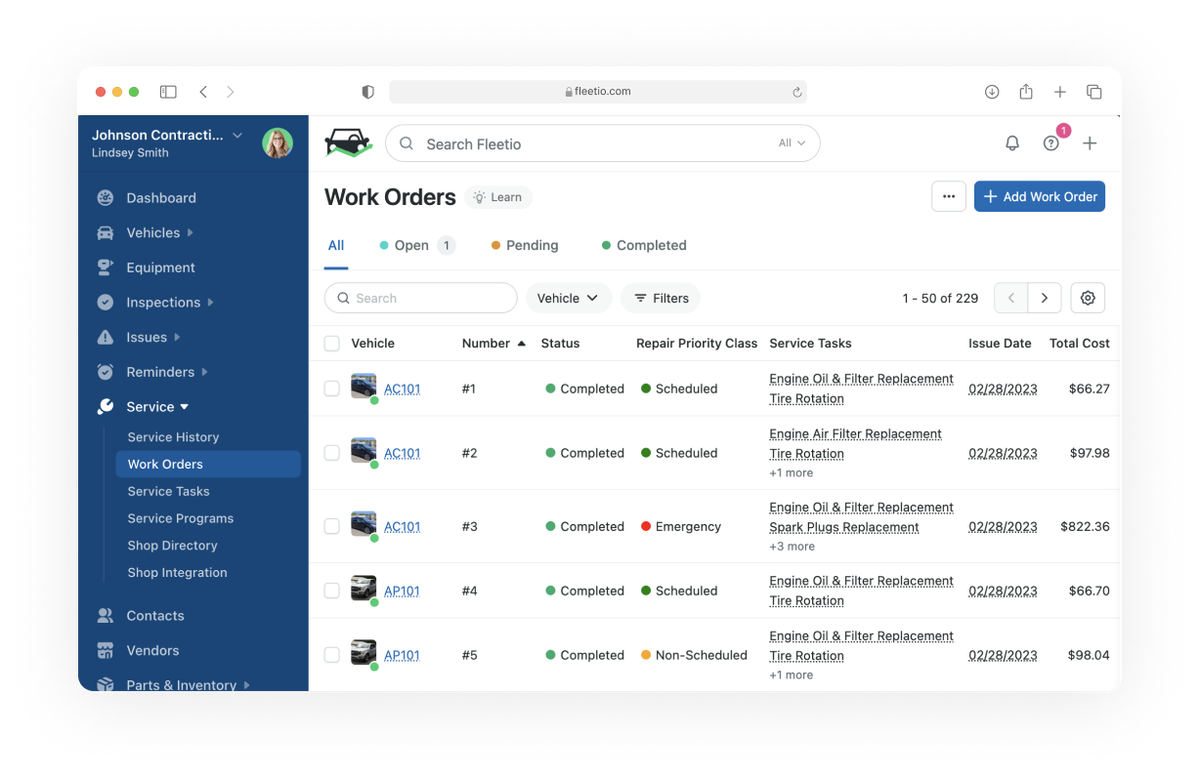Viewport: 1200px width, 777px height.
Task: Sort by the Number column header
Action: (493, 343)
